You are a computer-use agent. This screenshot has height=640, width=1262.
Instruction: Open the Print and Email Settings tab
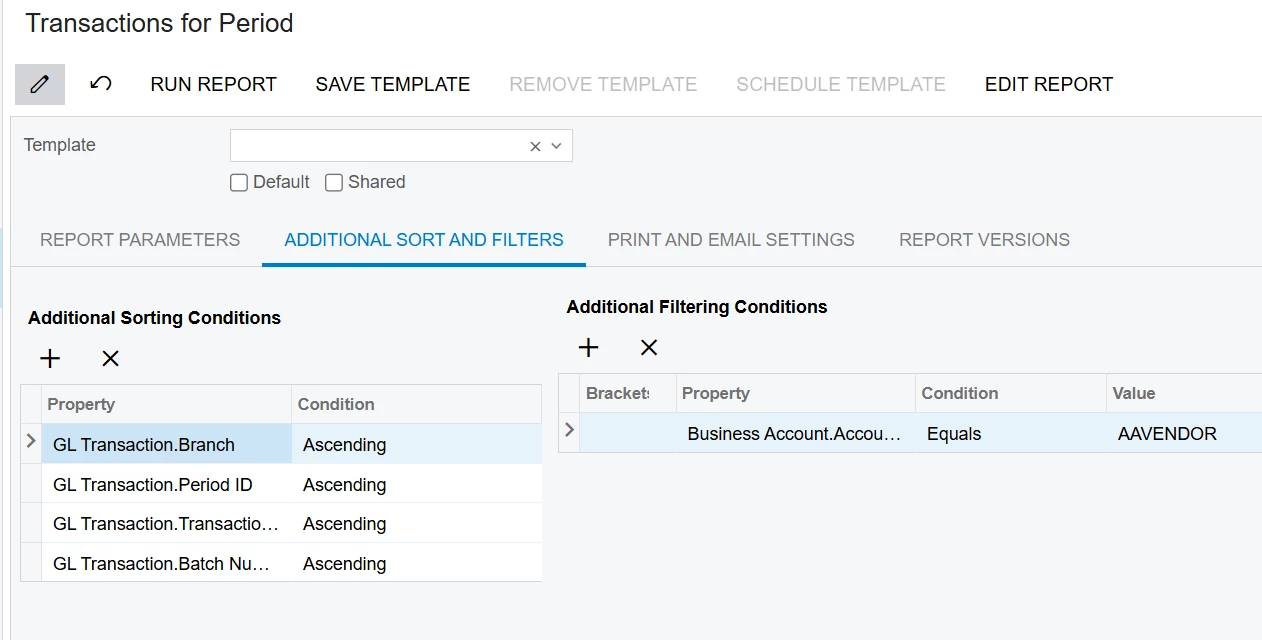731,240
